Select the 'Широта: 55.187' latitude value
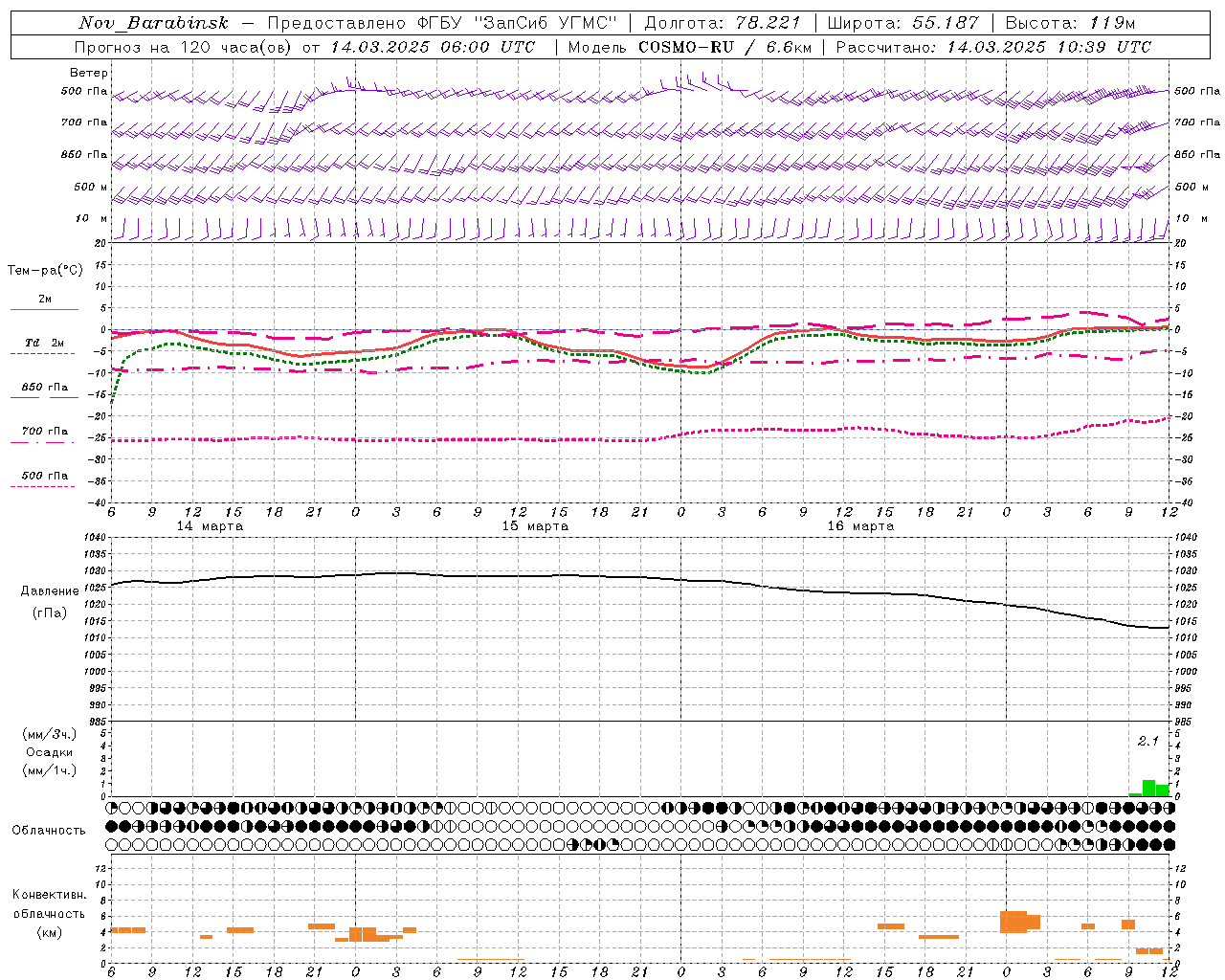 (902, 23)
